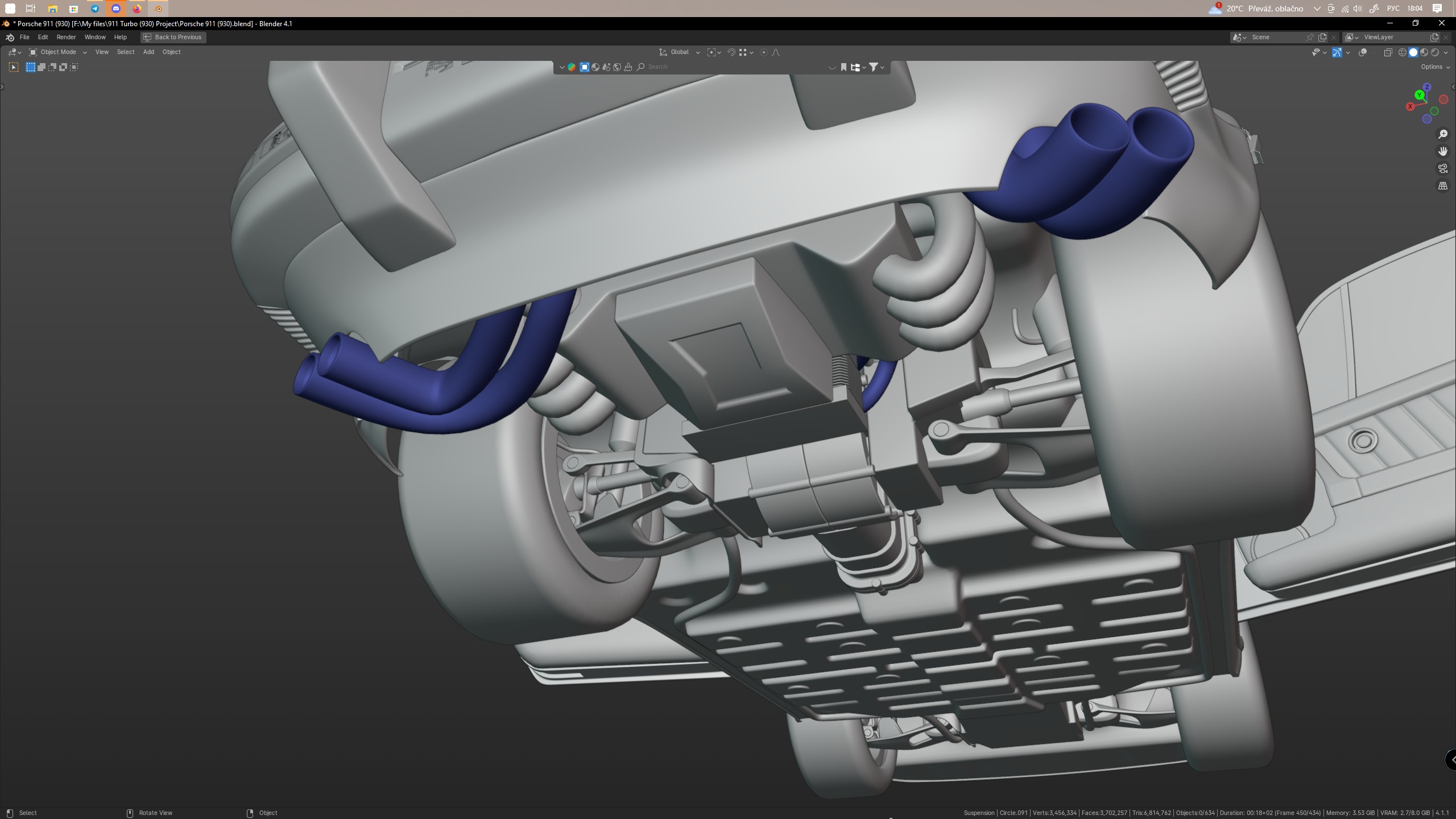Open the Object Mode dropdown

[x=58, y=52]
